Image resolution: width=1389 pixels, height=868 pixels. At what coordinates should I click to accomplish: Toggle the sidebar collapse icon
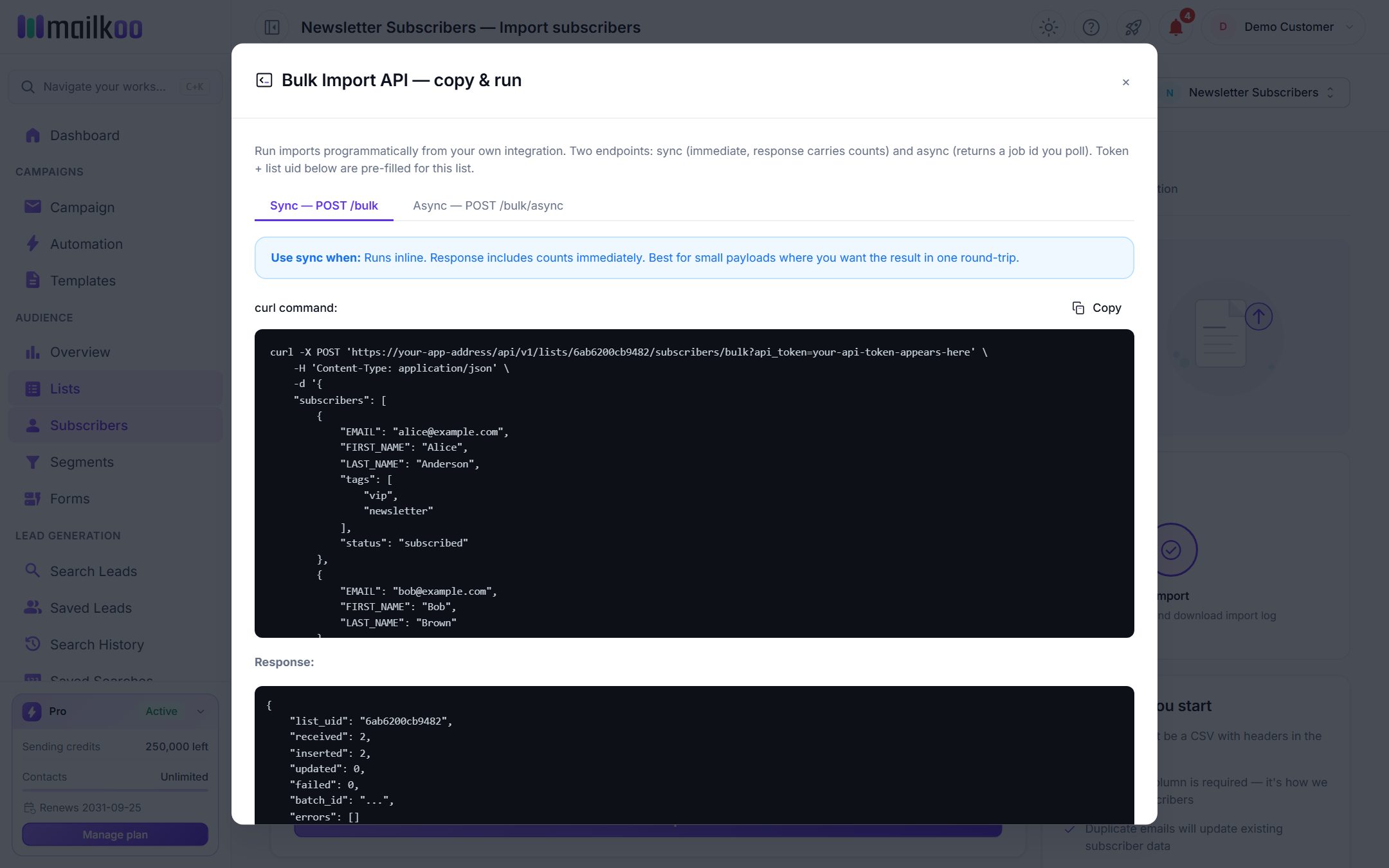[272, 27]
